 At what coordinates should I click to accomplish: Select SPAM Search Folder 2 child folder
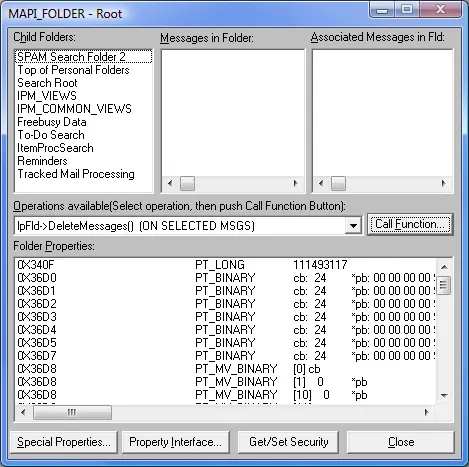(83, 57)
